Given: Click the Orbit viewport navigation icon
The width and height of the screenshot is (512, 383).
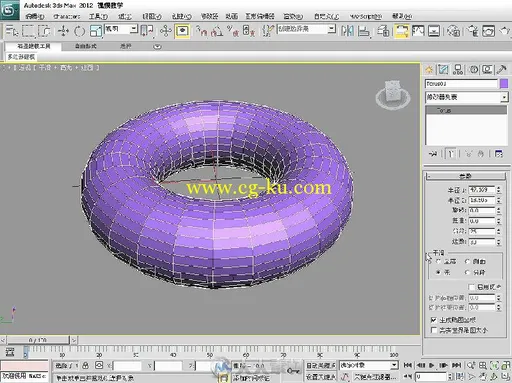Looking at the screenshot, I should tap(494, 377).
